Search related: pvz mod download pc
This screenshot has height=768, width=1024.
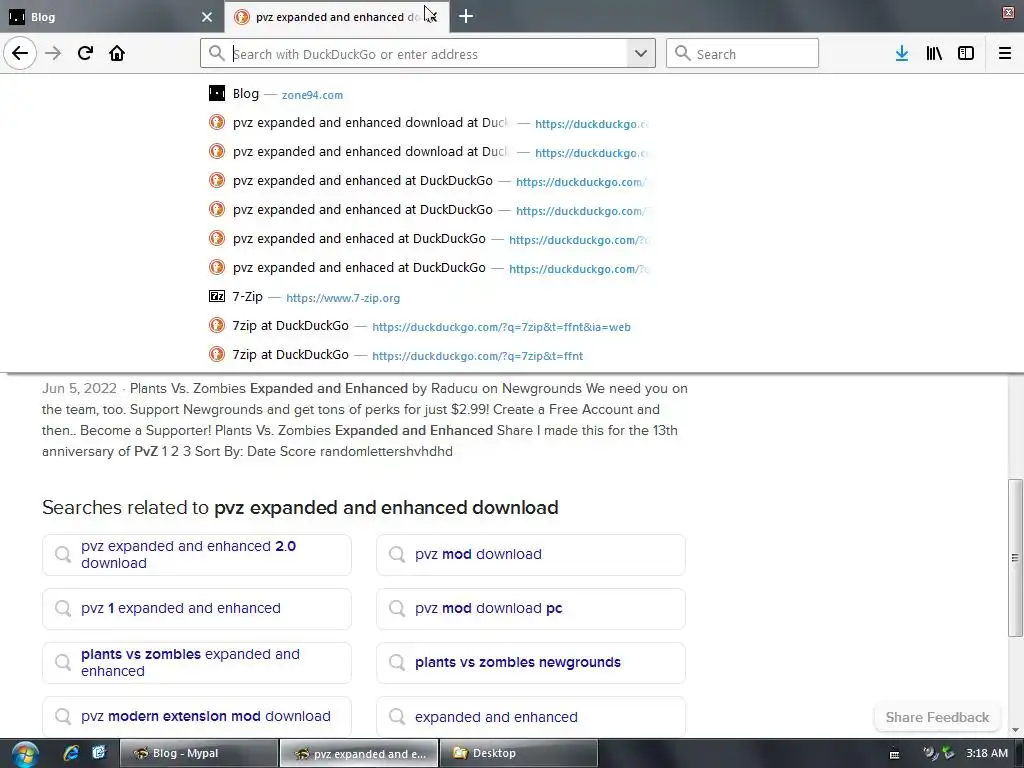[530, 609]
